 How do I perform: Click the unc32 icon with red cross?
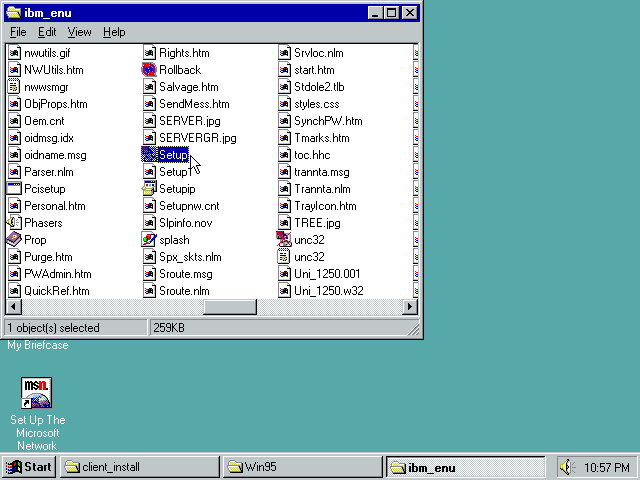click(x=284, y=240)
